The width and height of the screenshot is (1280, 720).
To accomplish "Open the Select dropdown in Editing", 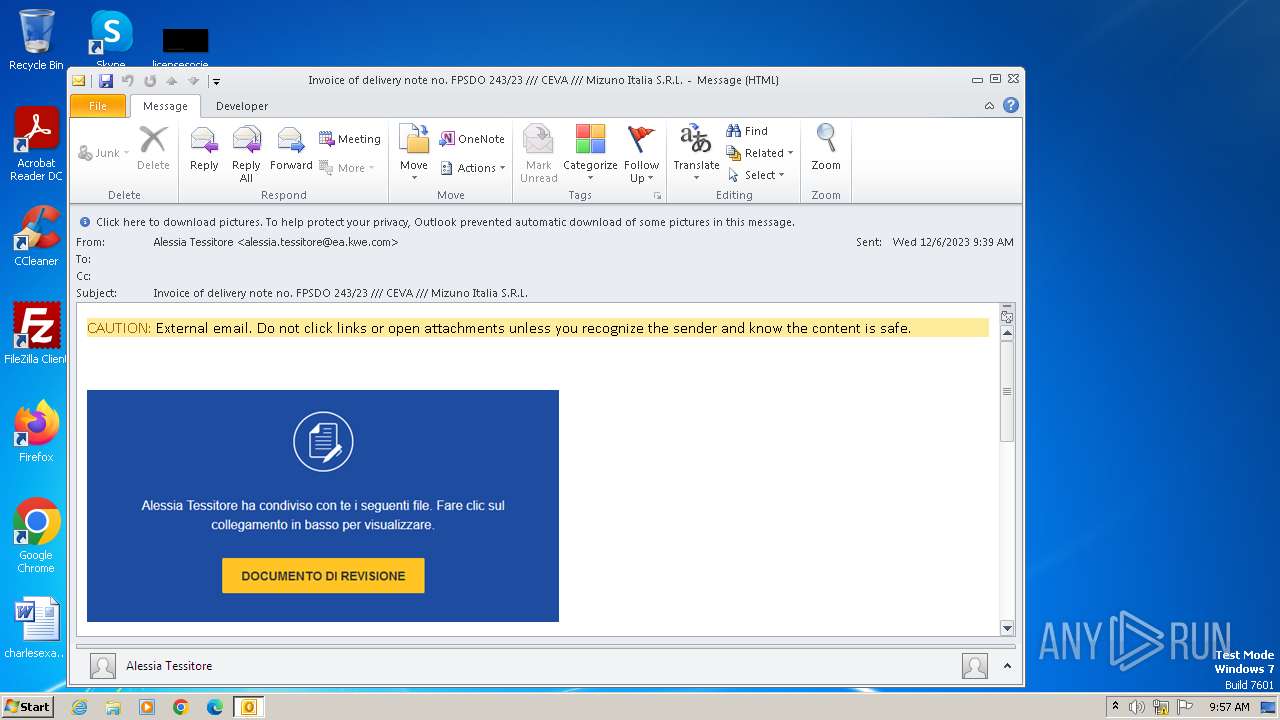I will tap(757, 175).
